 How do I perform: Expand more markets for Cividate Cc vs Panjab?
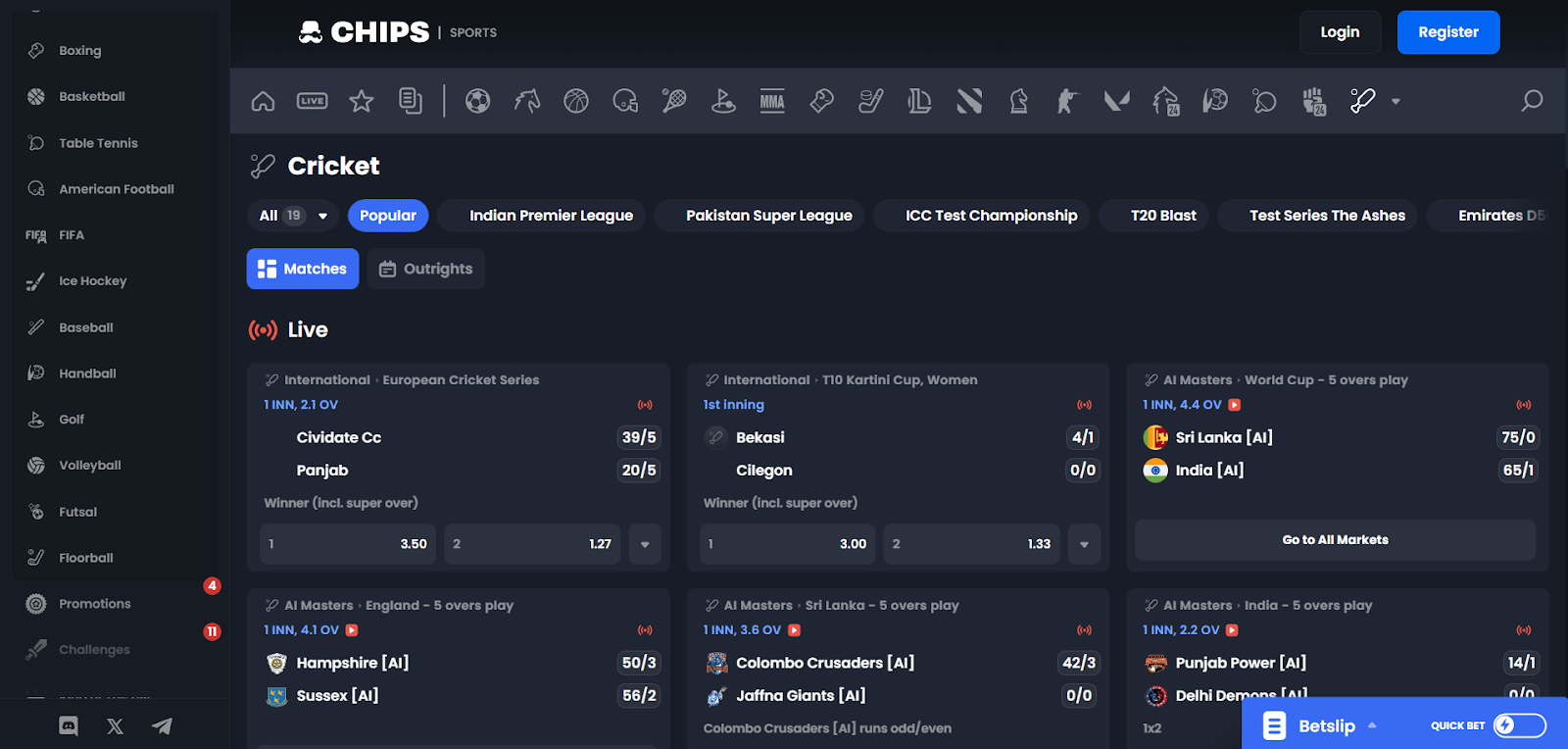tap(645, 544)
